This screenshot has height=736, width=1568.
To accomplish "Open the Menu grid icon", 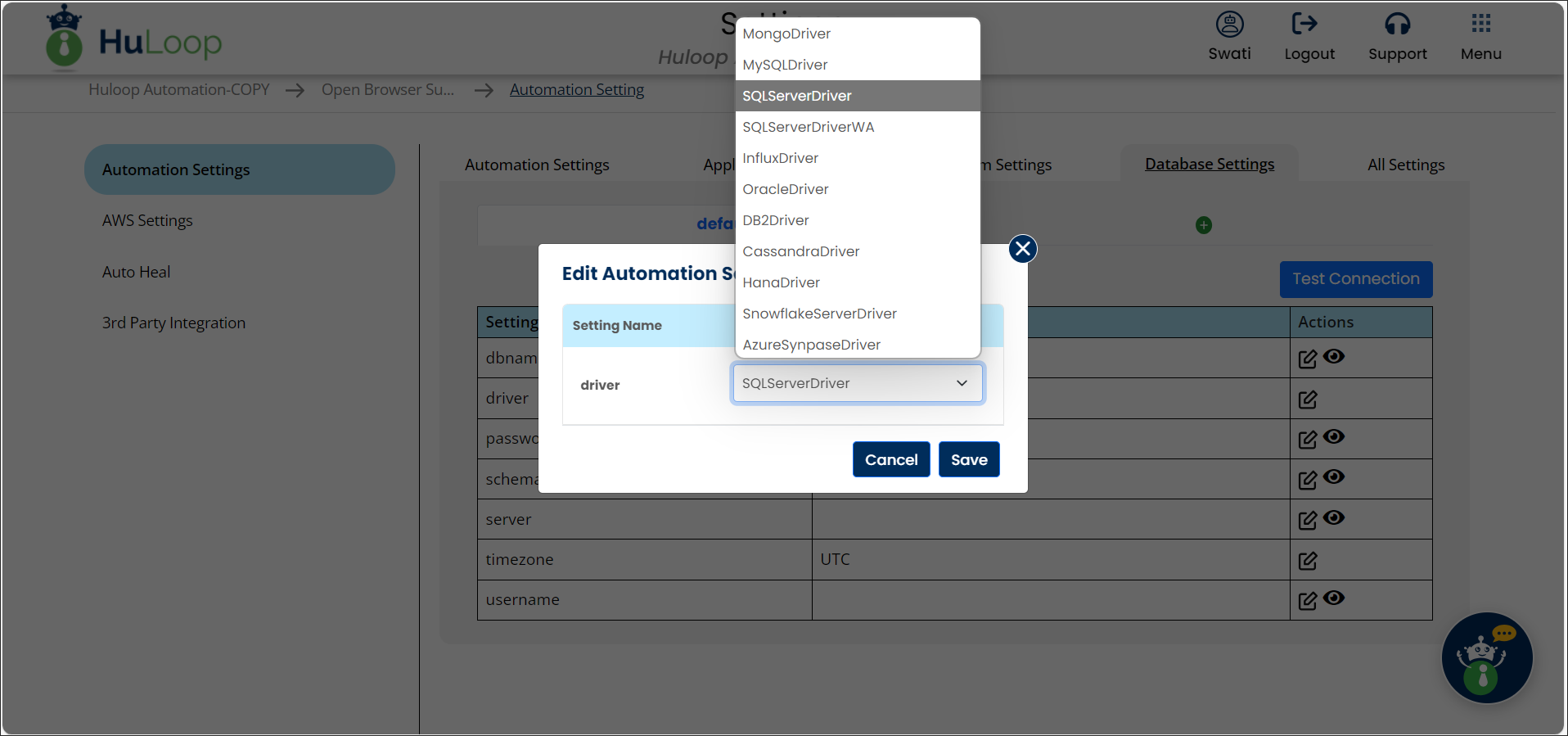I will pos(1480,23).
